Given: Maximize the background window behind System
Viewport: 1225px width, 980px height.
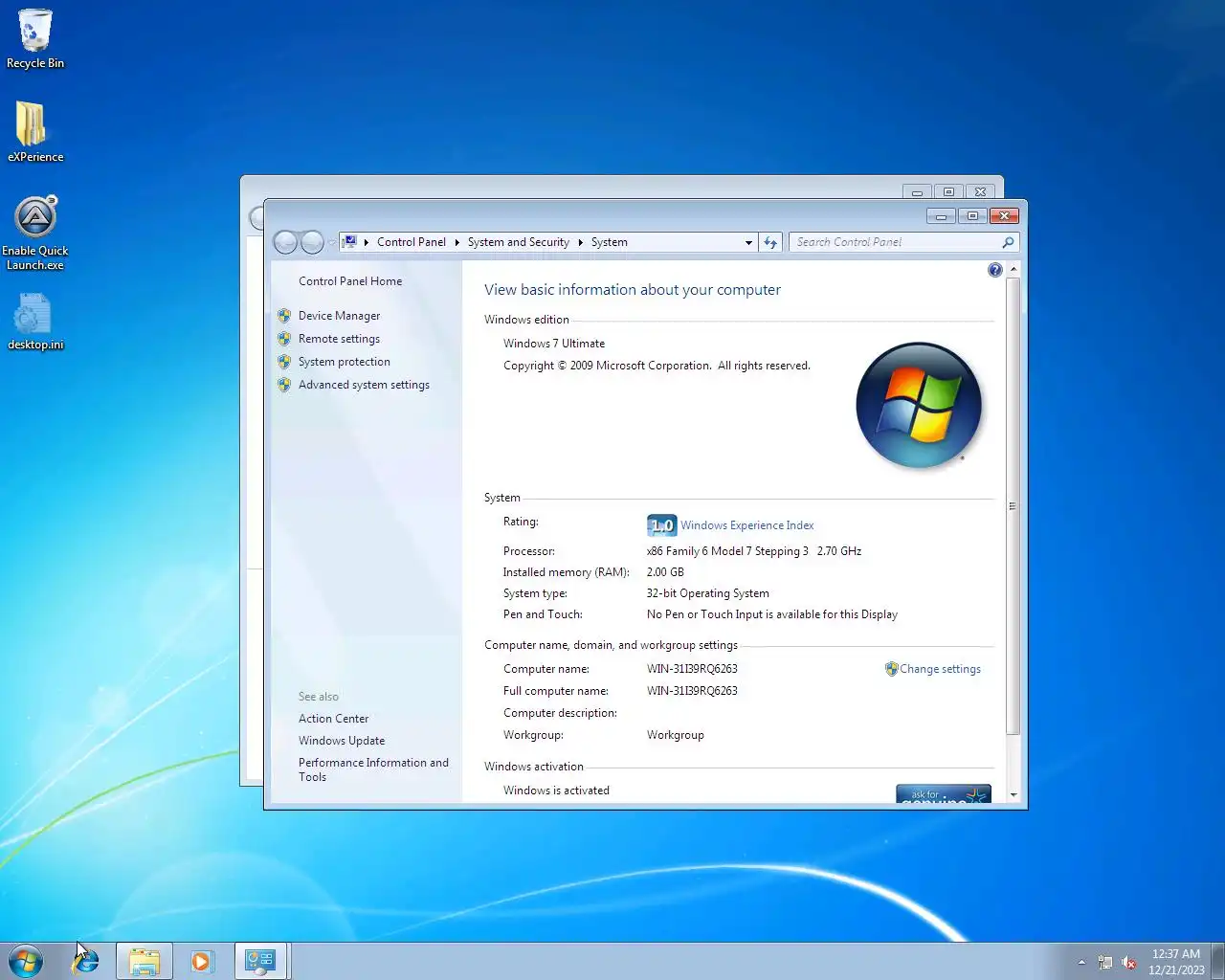Looking at the screenshot, I should 948,192.
